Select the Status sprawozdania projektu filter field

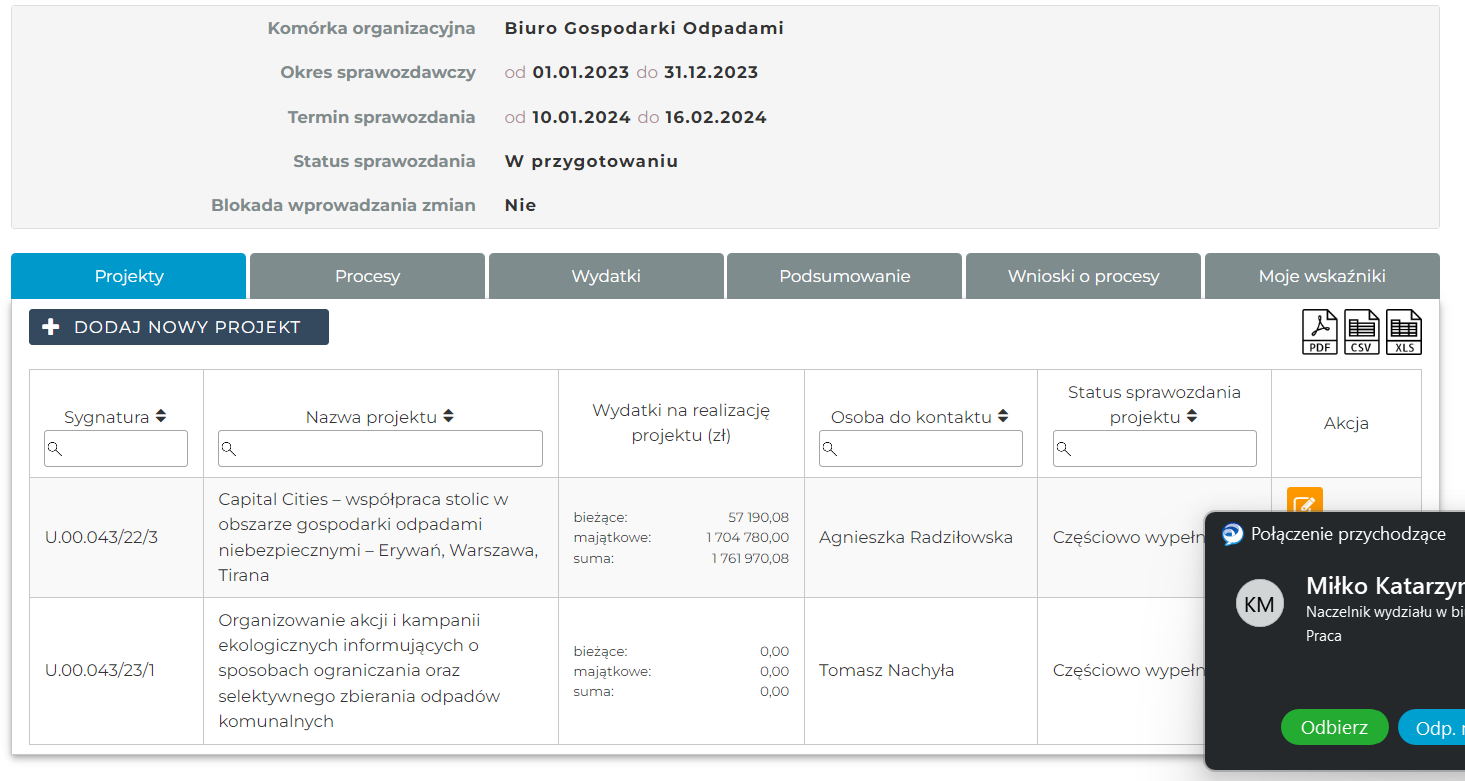tap(1154, 449)
